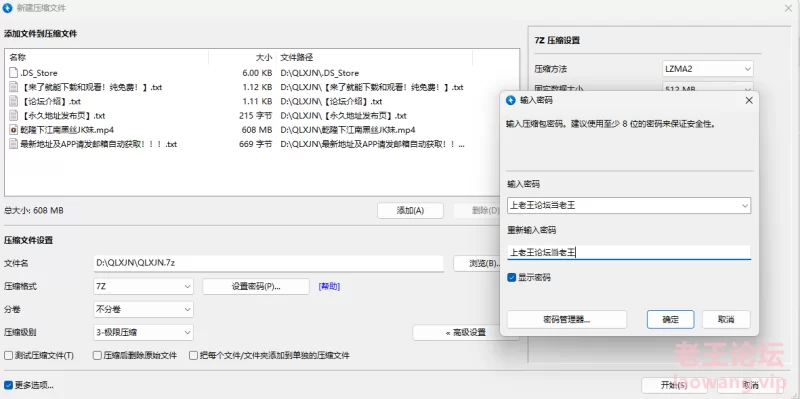This screenshot has height=399, width=800.
Task: Open 密码管理器... button
Action: point(567,319)
